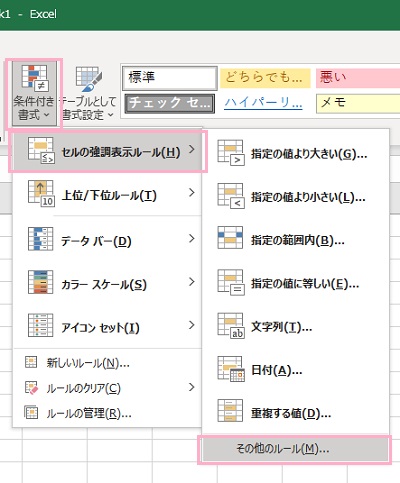Screen dimensions: 400x483
Task: Expand the セルの強調表示ルール submenu arrow
Action: 191,149
